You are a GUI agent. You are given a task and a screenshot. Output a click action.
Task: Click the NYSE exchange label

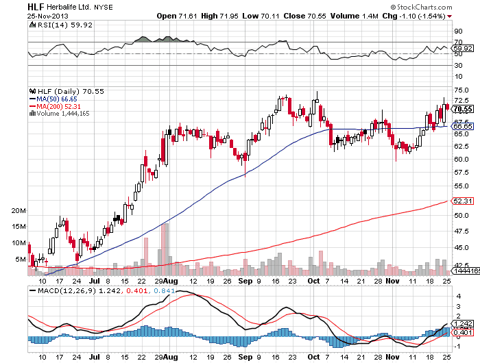point(103,7)
